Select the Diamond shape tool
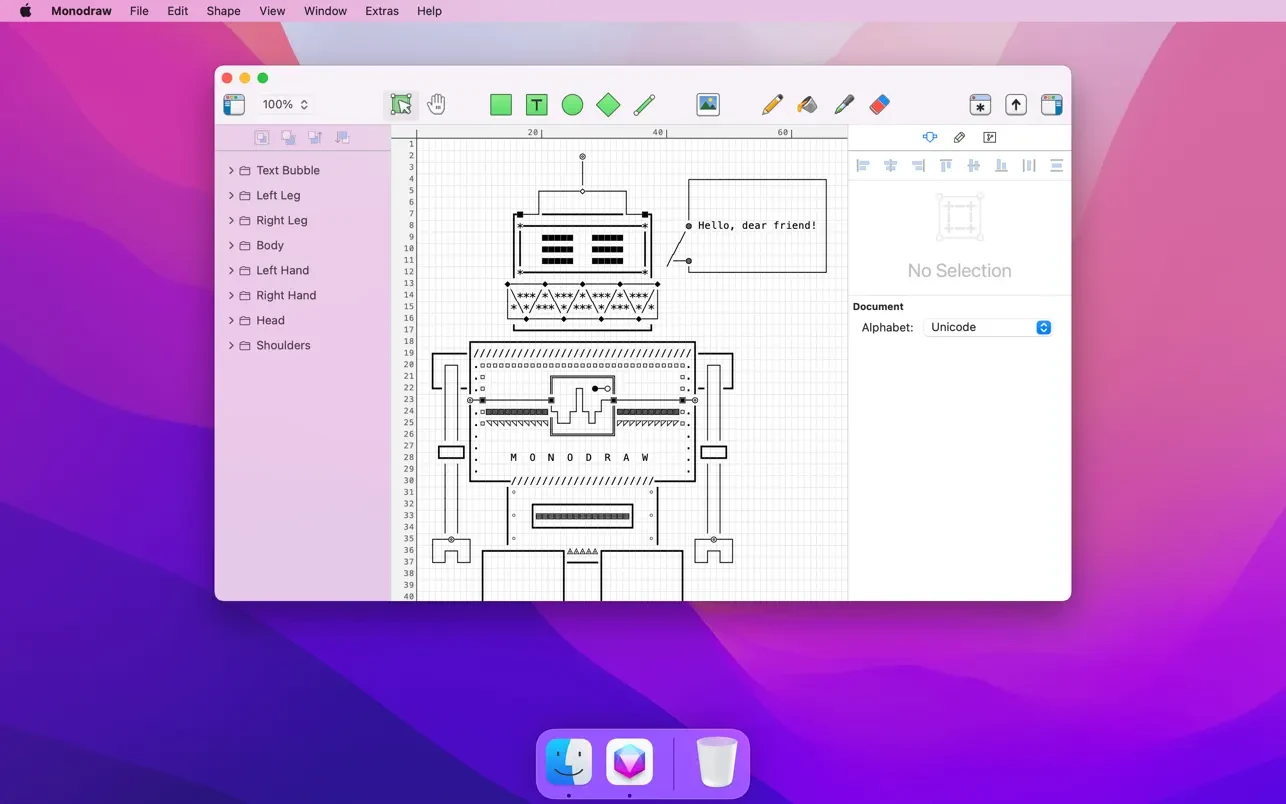Image resolution: width=1286 pixels, height=804 pixels. (608, 105)
